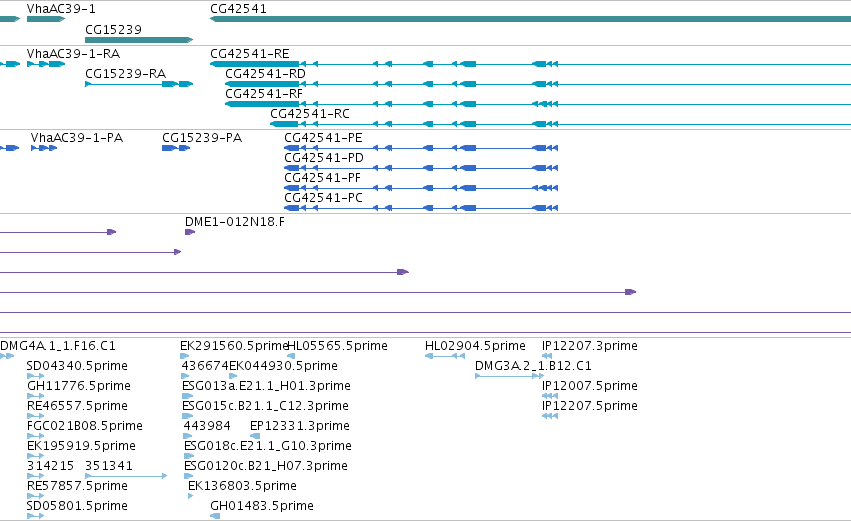Click protein CG15239-PA label
This screenshot has width=851, height=521.
[202, 138]
